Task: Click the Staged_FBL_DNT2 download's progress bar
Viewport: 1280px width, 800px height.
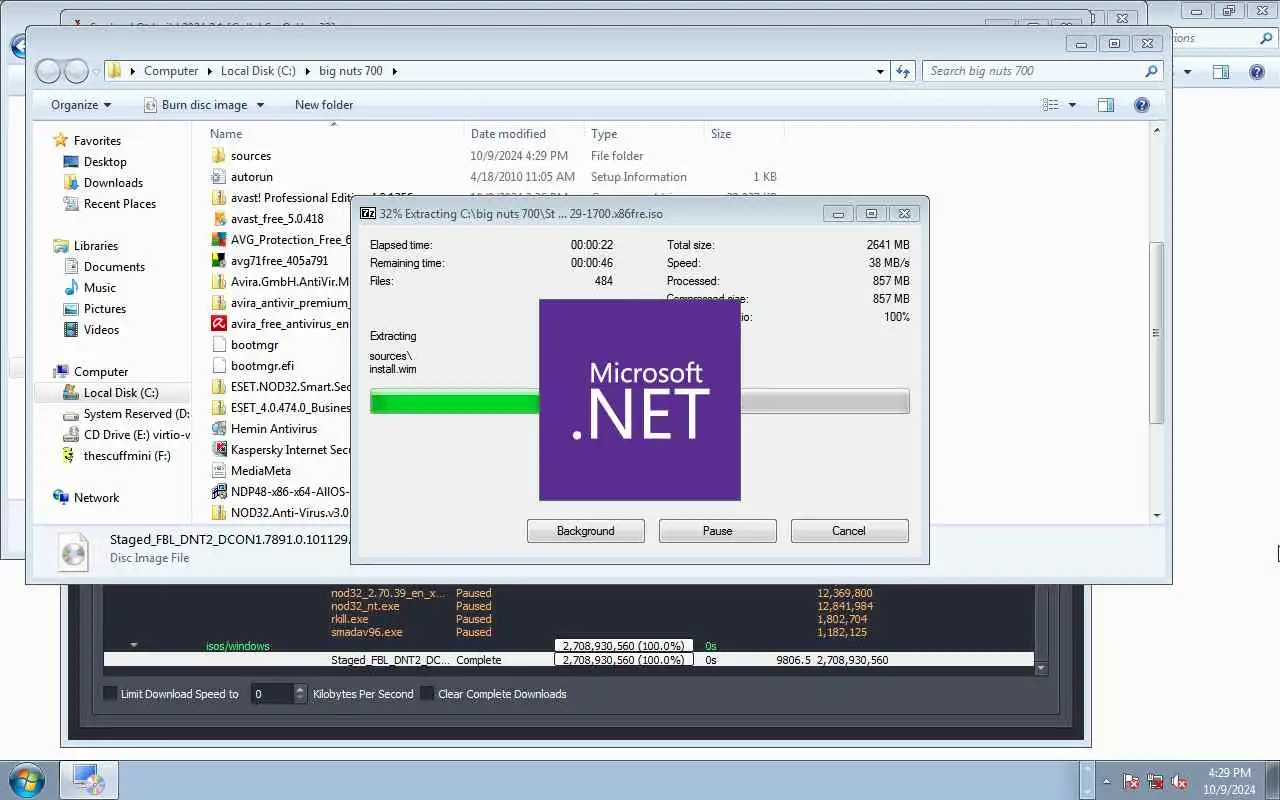Action: (x=624, y=660)
